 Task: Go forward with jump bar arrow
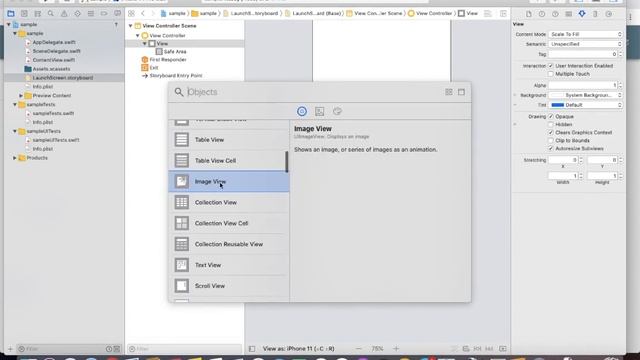point(153,13)
